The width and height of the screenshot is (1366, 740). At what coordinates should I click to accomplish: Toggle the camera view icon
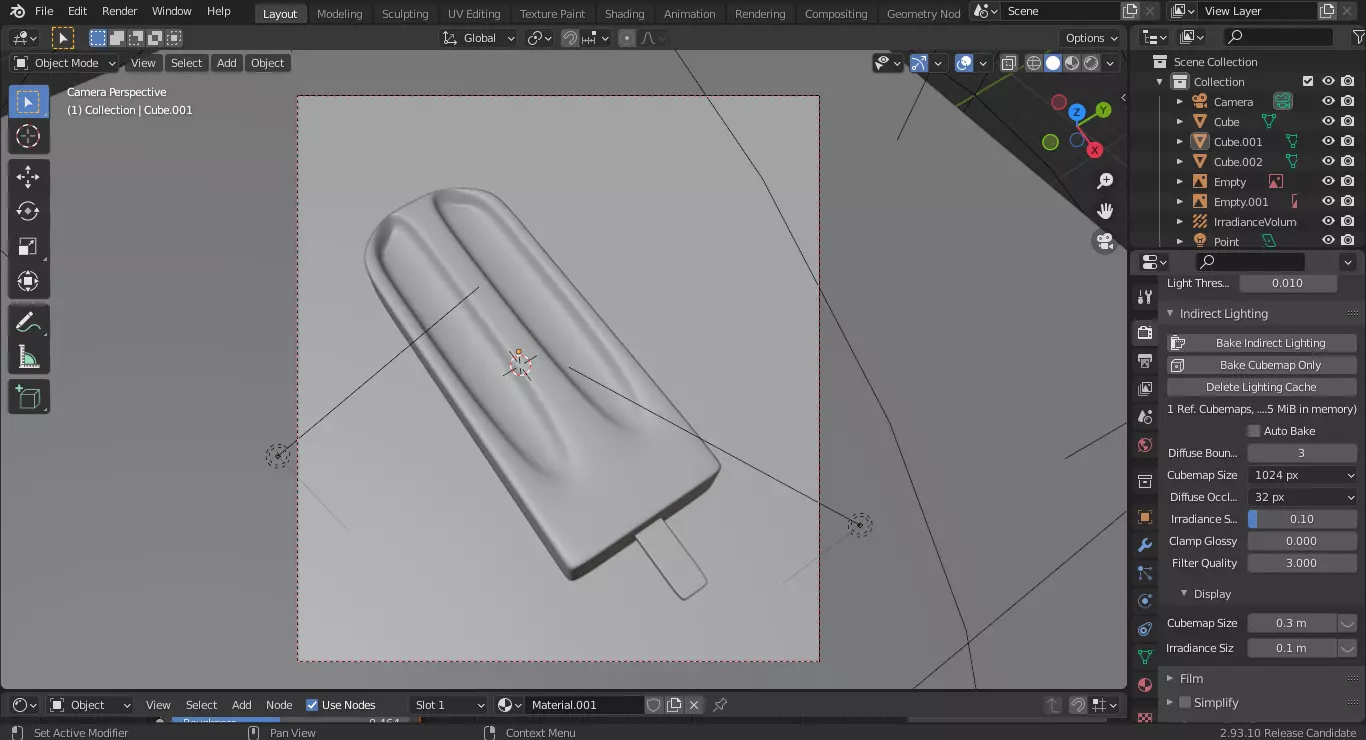coord(1105,241)
